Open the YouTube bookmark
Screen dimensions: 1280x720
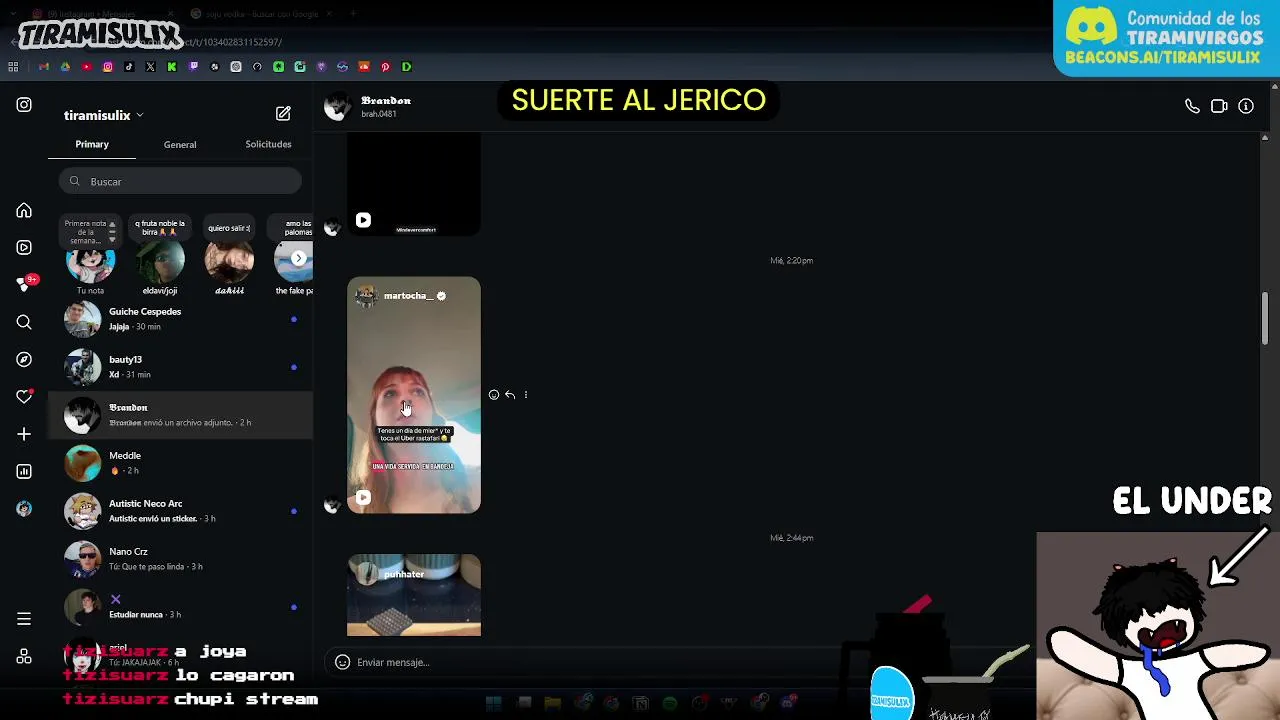pyautogui.click(x=86, y=67)
